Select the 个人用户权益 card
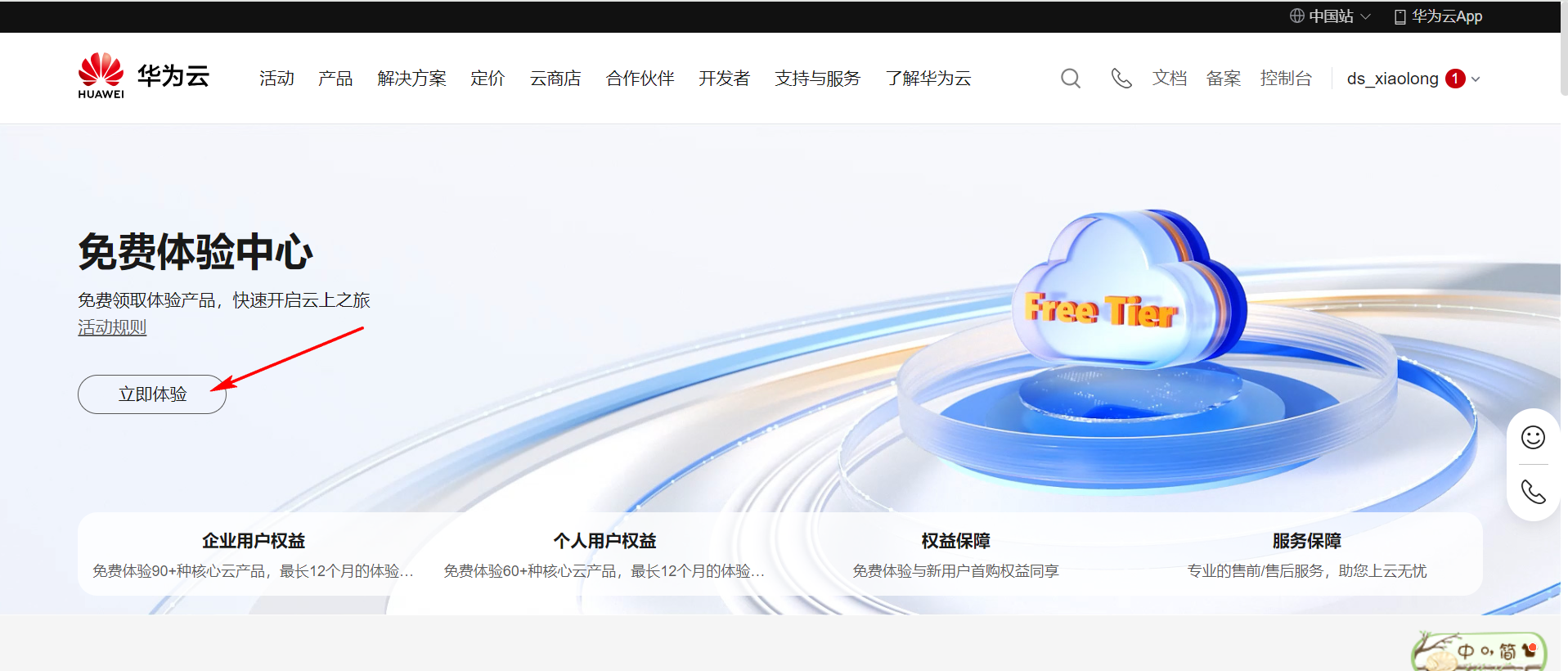The image size is (1568, 671). [x=604, y=554]
